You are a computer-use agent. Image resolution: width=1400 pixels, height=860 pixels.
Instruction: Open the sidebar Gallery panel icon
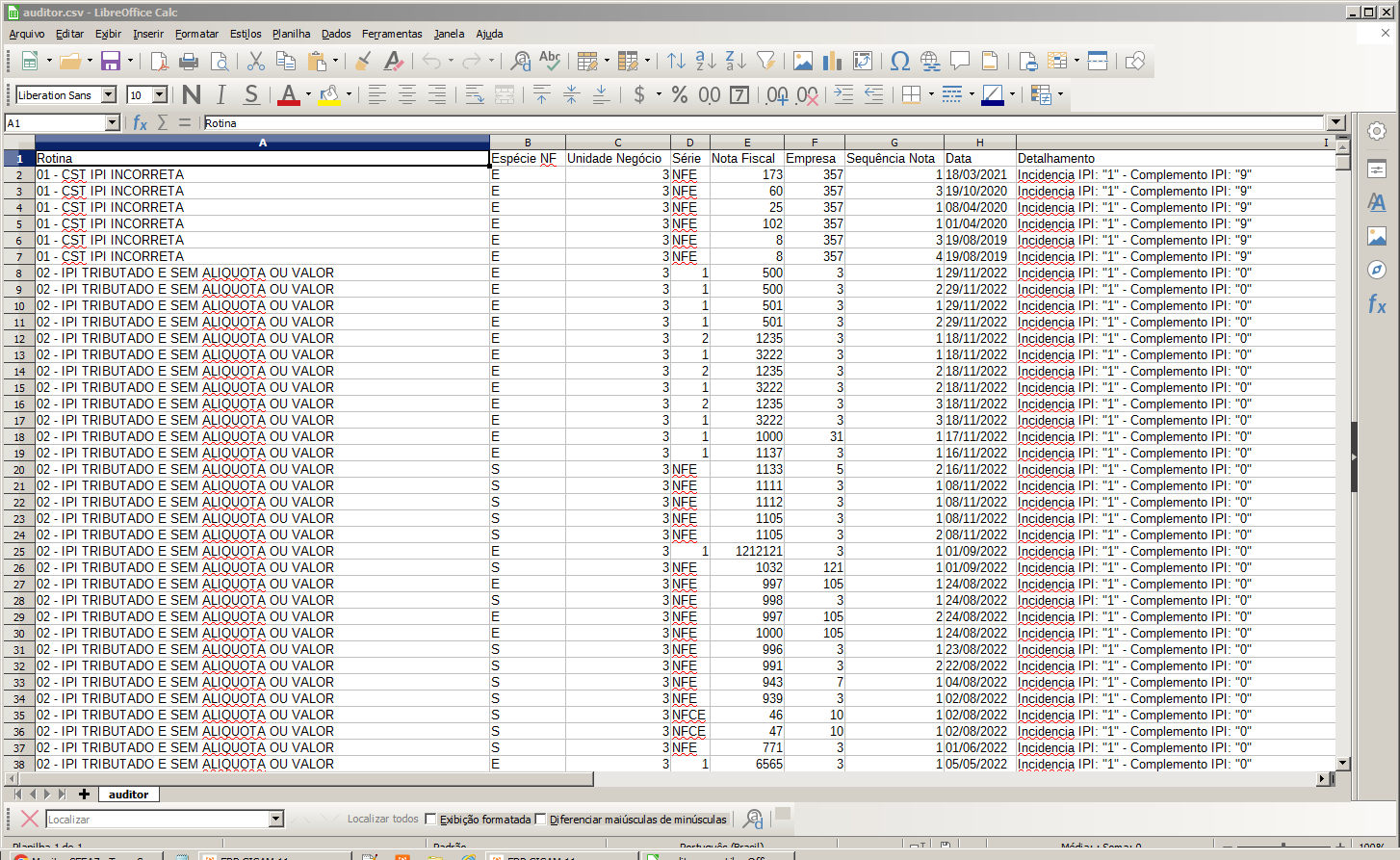tap(1377, 236)
